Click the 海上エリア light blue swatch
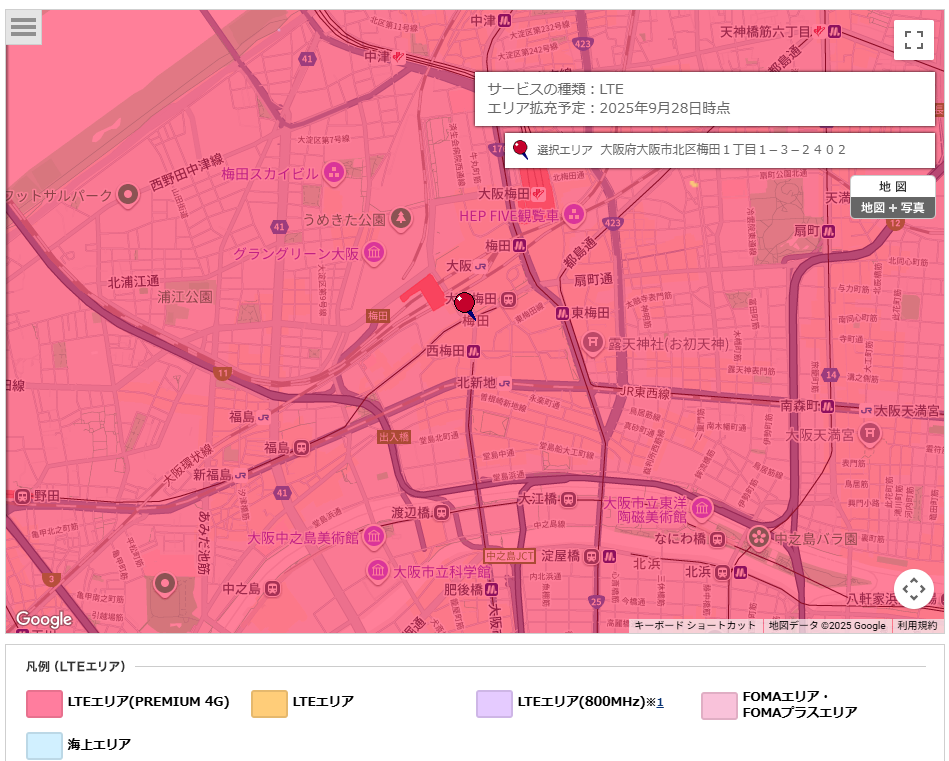Image resolution: width=949 pixels, height=761 pixels. 44,745
